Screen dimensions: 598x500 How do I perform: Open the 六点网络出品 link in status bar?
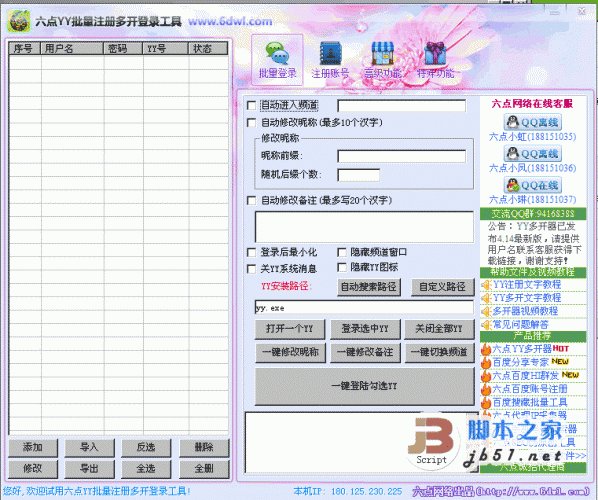click(501, 492)
